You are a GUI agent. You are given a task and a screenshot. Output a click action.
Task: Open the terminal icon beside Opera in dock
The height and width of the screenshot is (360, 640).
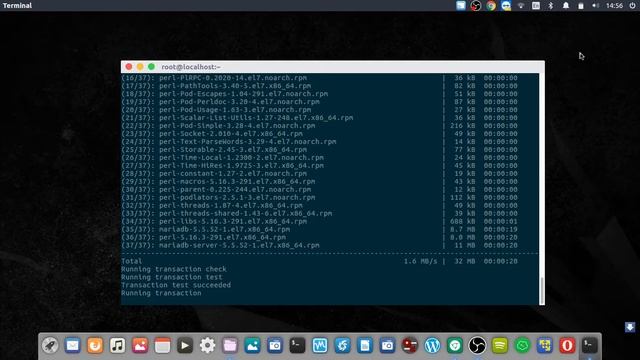(589, 346)
